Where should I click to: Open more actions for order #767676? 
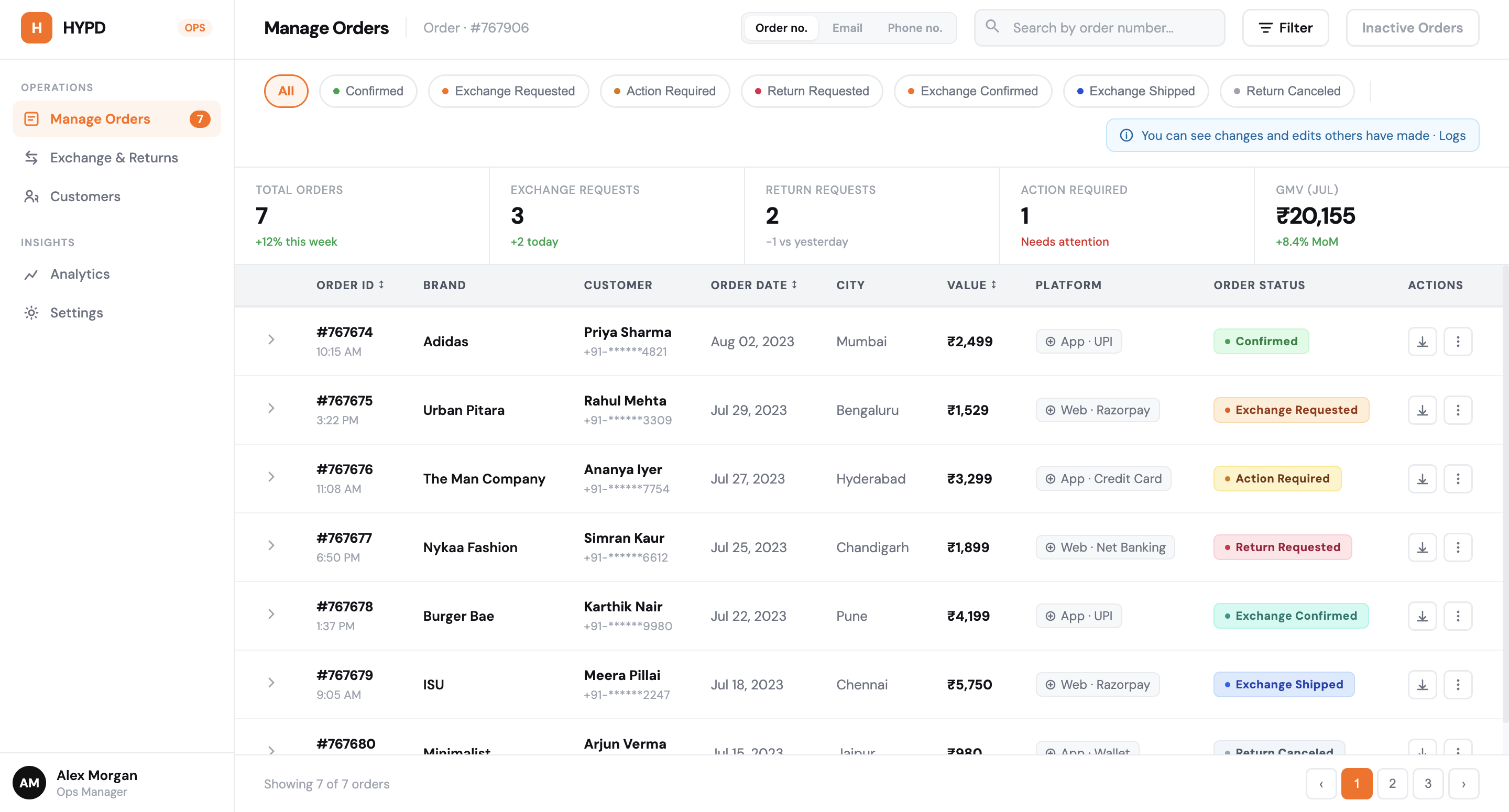pos(1458,479)
